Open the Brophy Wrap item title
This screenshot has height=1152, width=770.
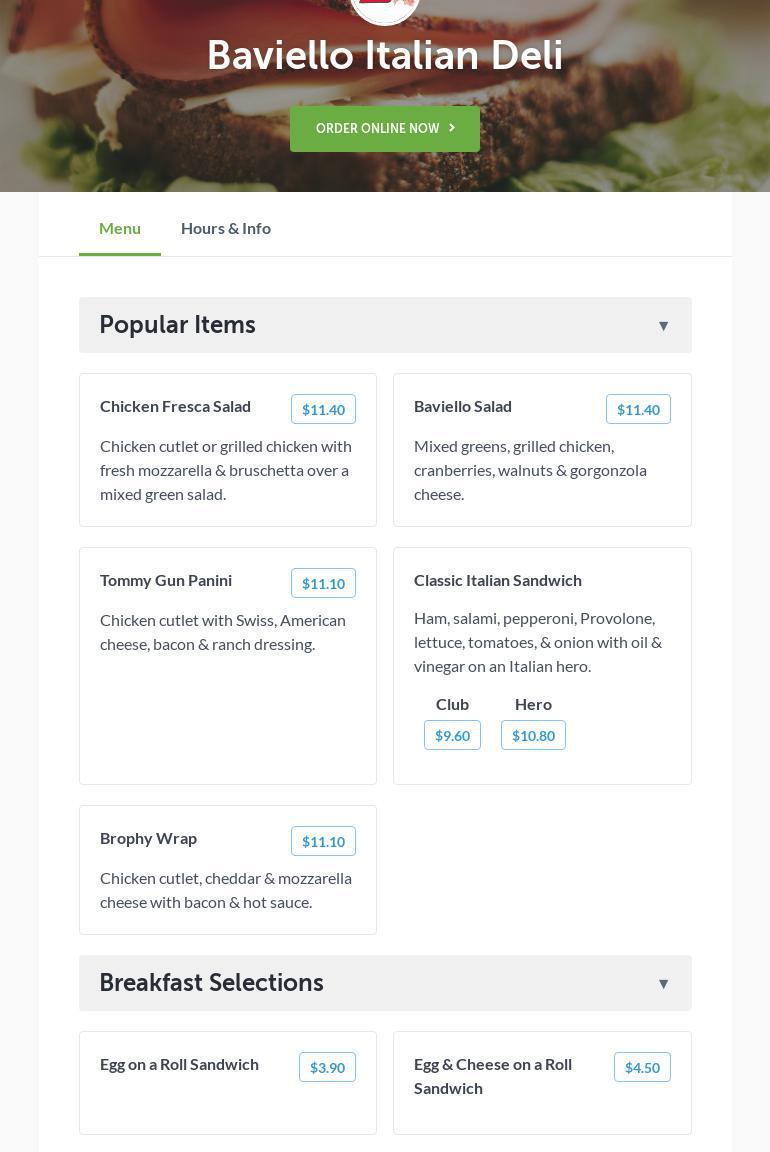[149, 838]
